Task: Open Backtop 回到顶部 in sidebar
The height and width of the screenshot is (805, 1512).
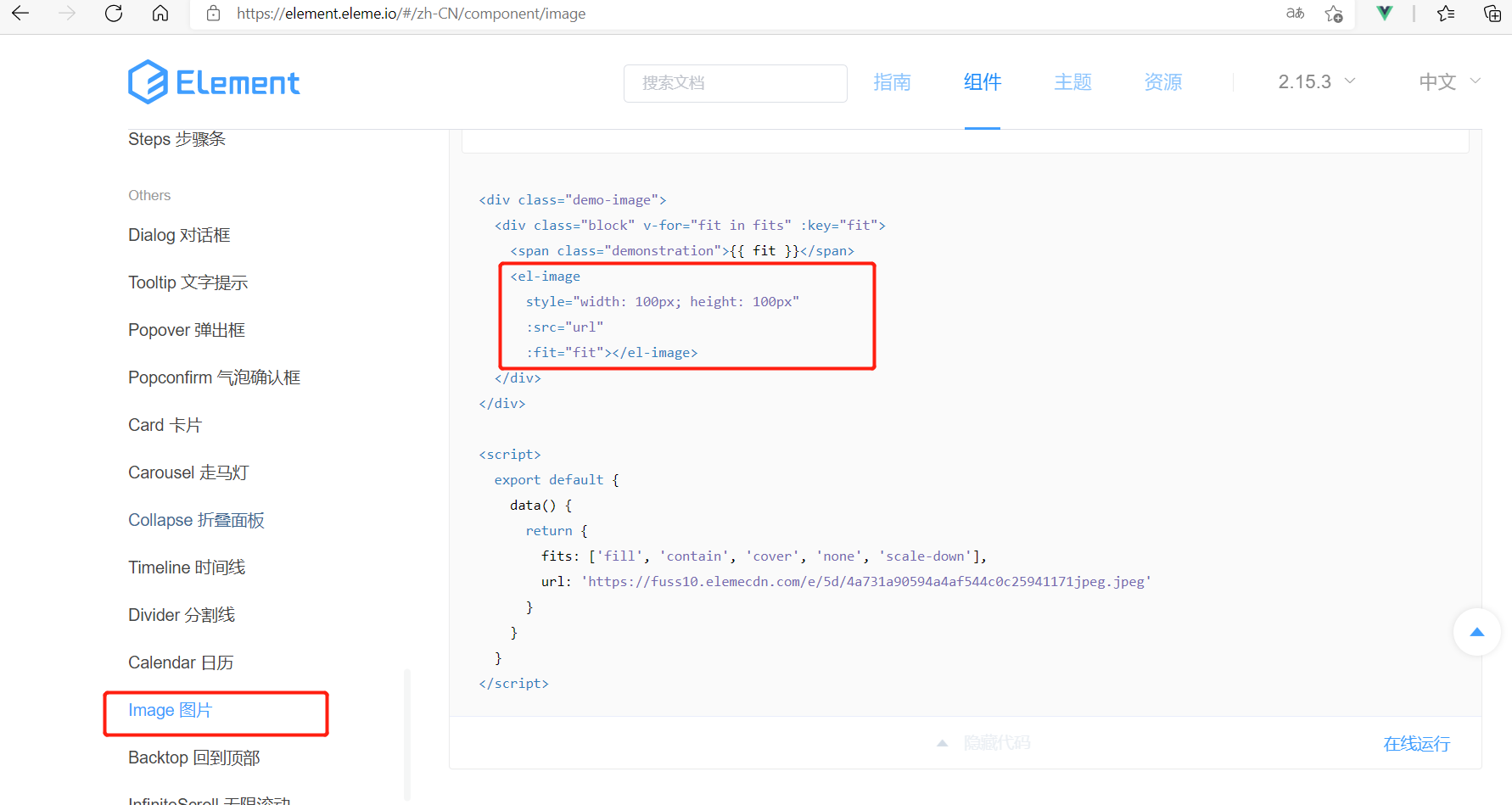Action: point(194,757)
